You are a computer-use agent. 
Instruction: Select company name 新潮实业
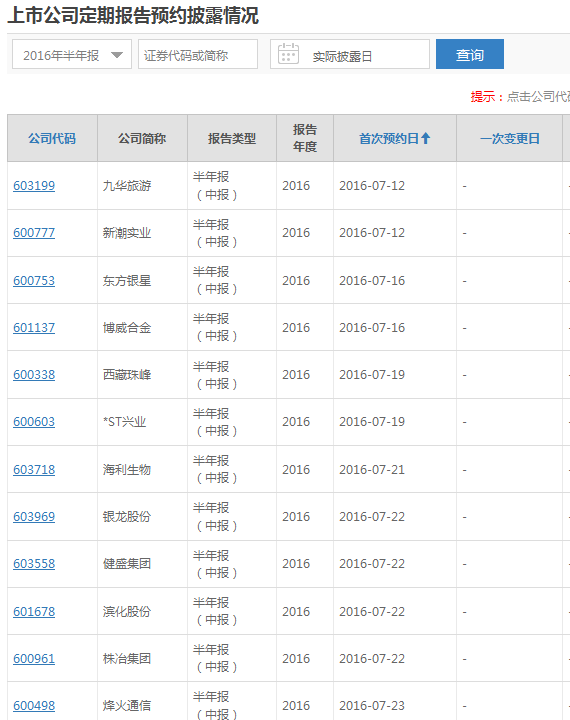[127, 233]
